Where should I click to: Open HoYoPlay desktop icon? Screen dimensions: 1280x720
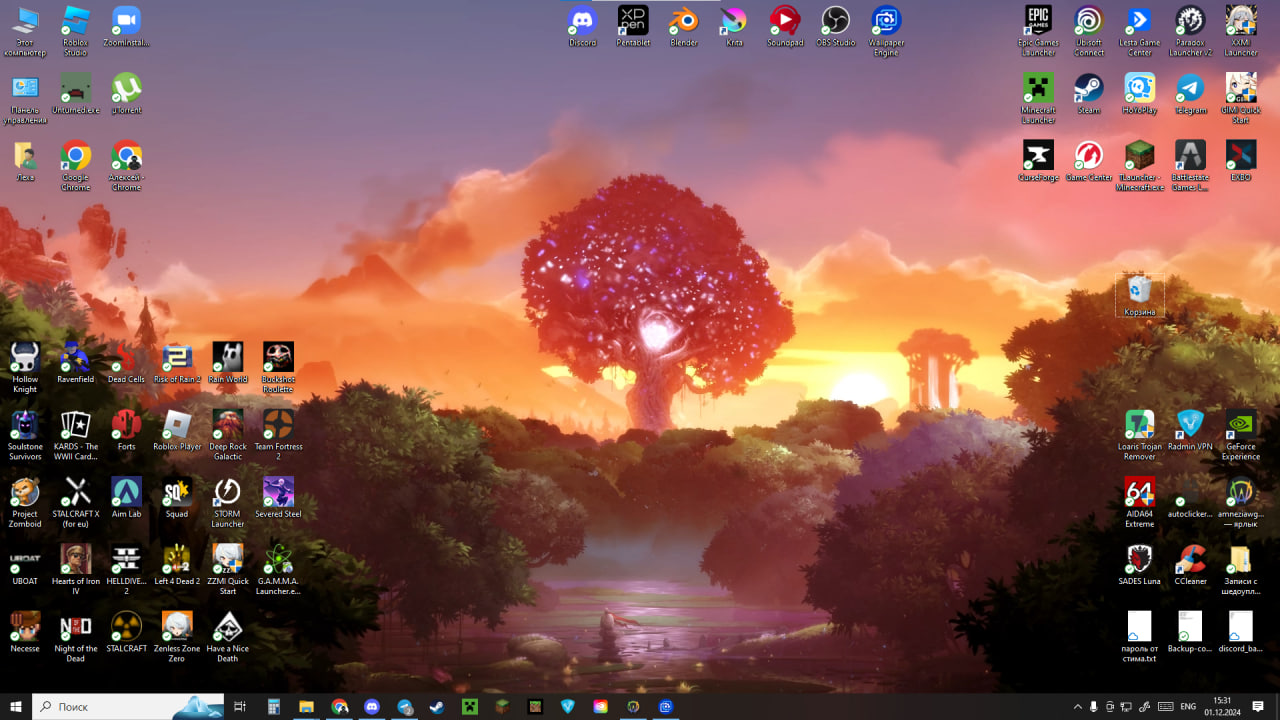point(1139,94)
